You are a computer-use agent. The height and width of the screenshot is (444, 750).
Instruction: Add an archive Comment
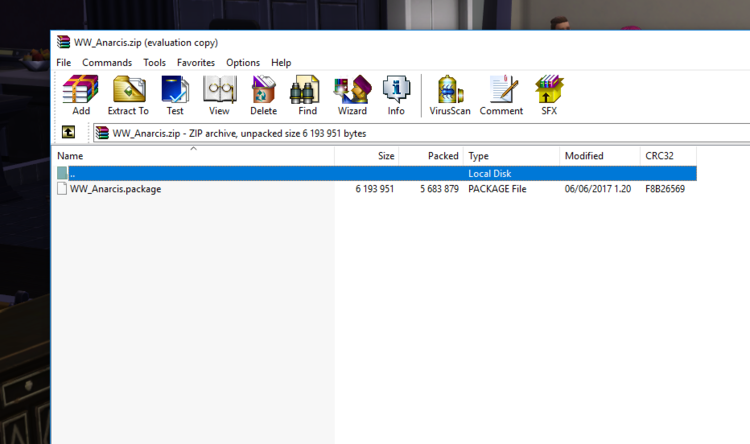coord(501,95)
